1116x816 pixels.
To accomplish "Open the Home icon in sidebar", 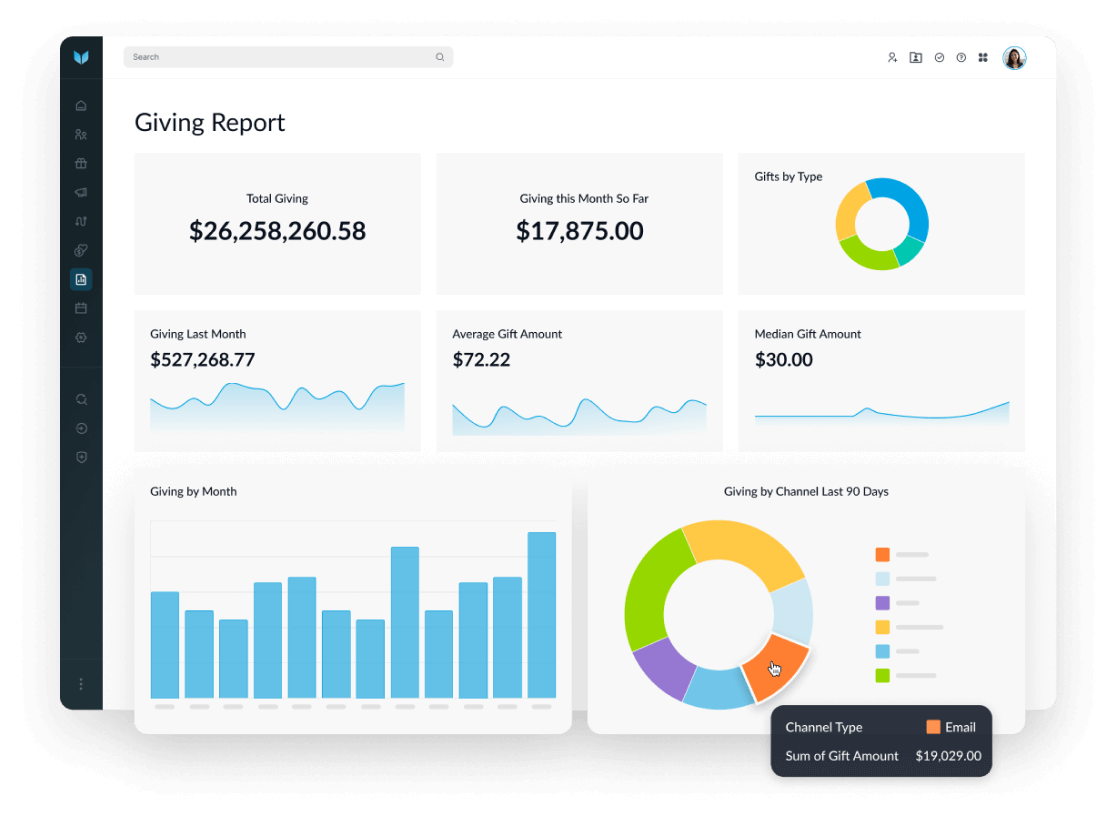I will pyautogui.click(x=81, y=106).
